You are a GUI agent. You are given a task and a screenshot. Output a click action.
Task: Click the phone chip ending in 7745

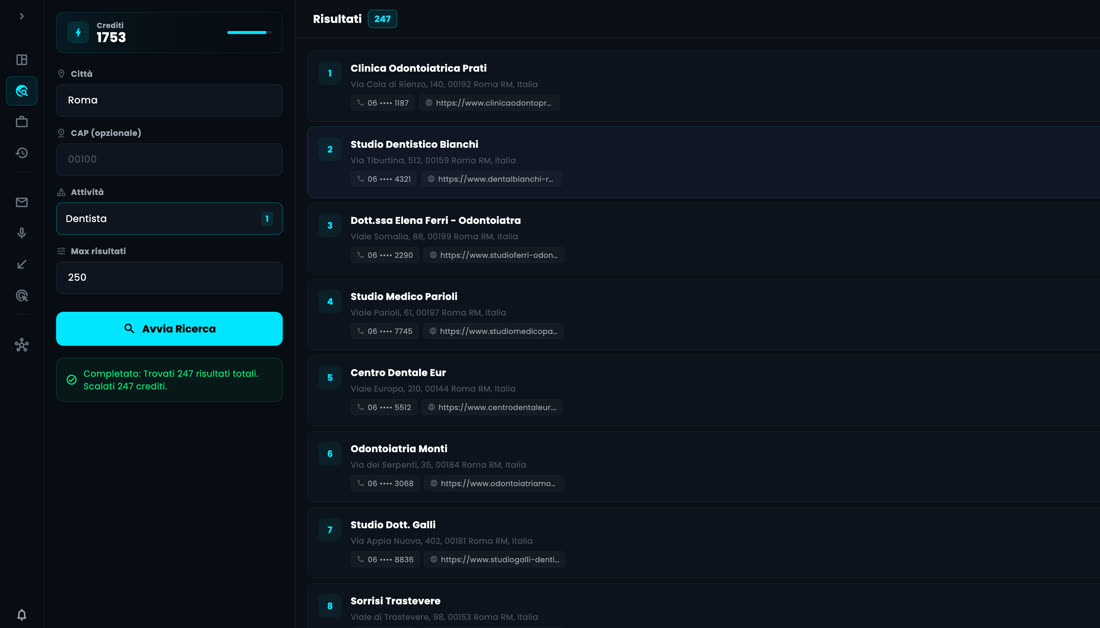[384, 331]
